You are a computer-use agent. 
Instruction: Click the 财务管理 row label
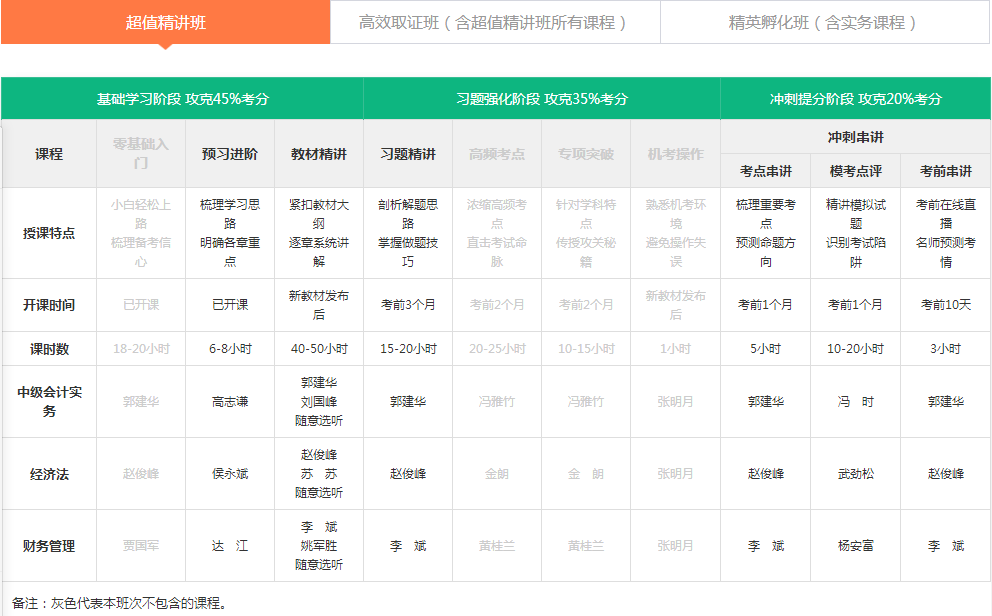[49, 546]
